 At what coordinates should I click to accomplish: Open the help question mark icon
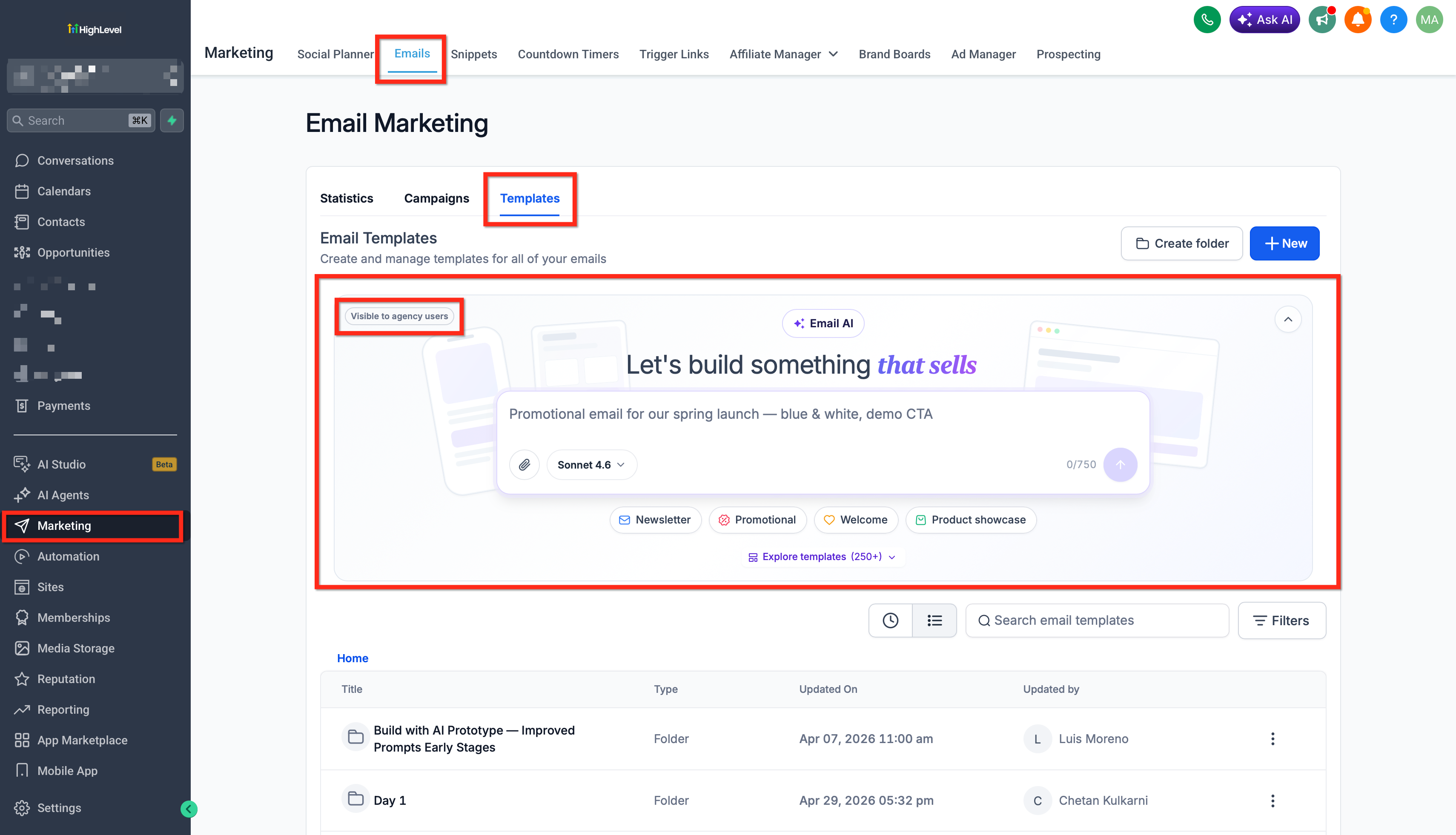[x=1393, y=20]
